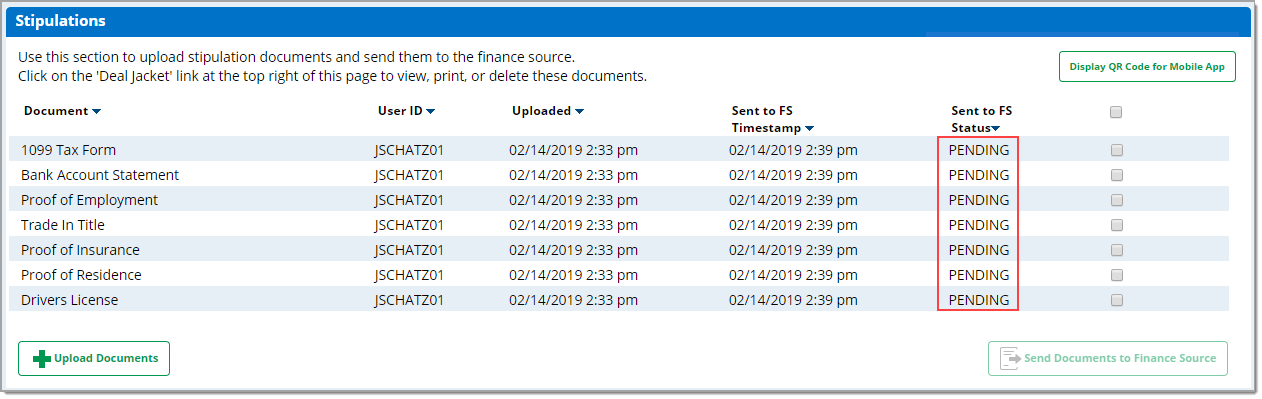Check the Drivers License row checkbox
This screenshot has height=399, width=1262.
(1116, 300)
